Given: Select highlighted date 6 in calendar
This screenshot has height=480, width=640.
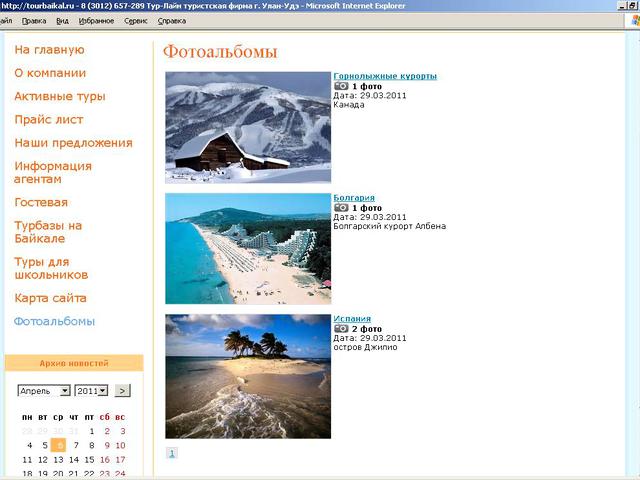Looking at the screenshot, I should (x=59, y=445).
